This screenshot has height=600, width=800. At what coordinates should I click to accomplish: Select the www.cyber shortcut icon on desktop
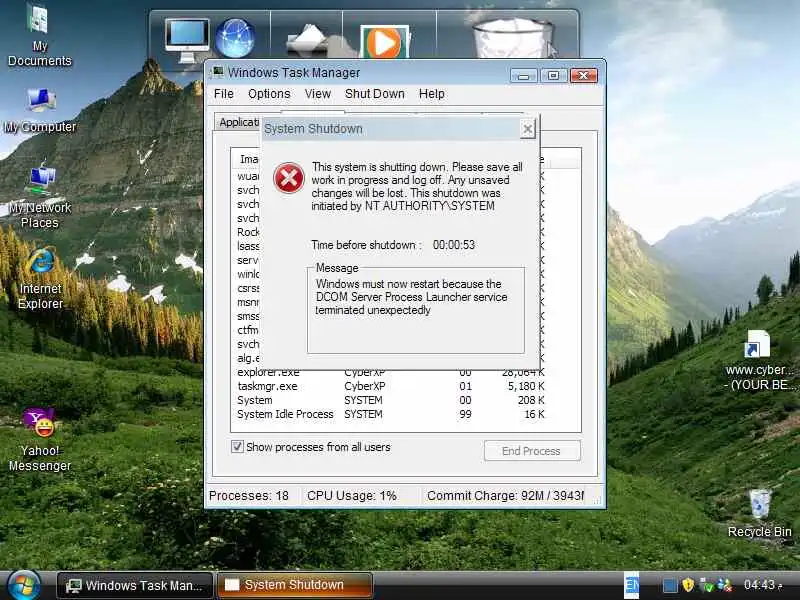(759, 360)
